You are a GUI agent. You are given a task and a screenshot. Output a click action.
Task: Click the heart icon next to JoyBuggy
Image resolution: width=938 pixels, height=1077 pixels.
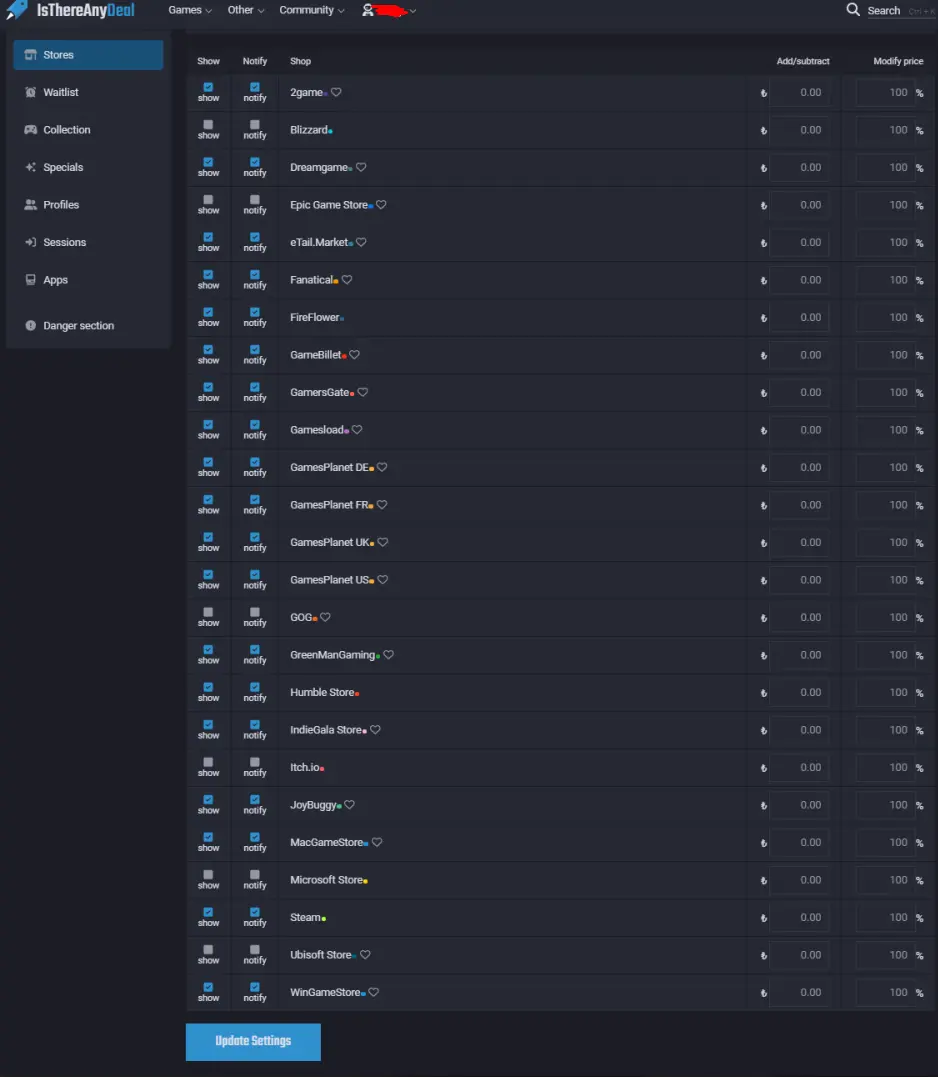(350, 804)
